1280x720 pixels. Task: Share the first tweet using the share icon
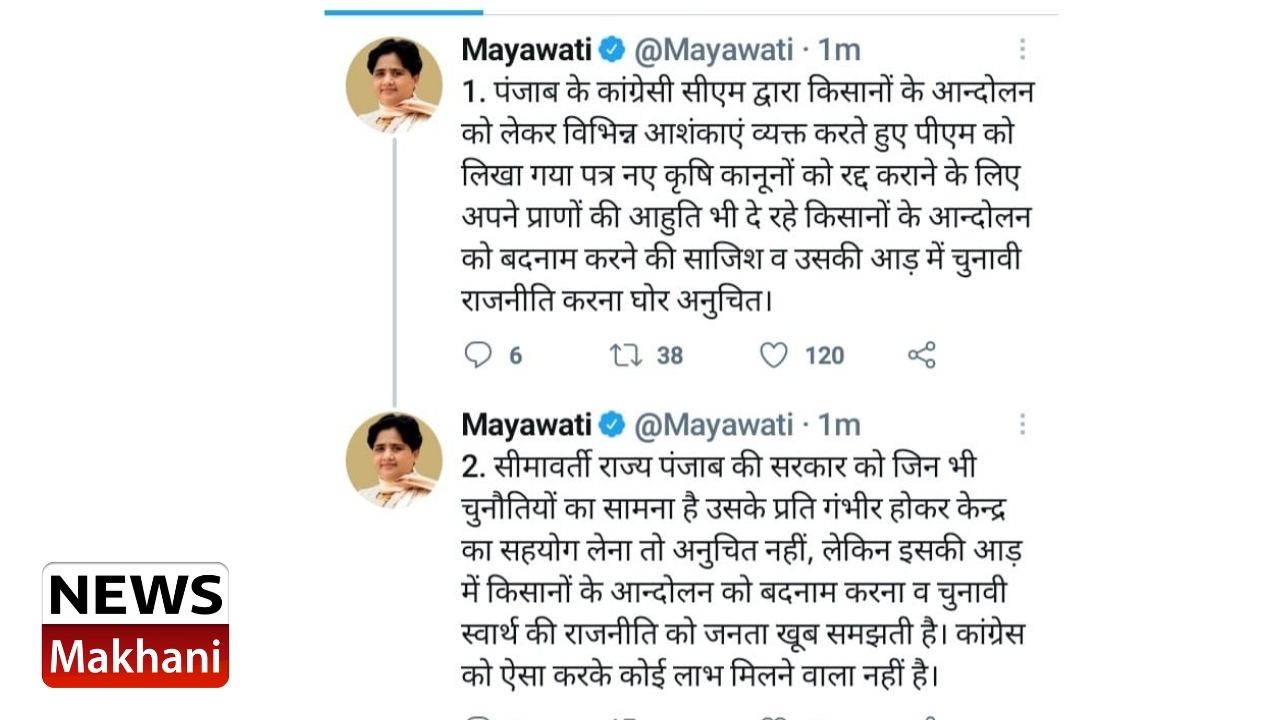pyautogui.click(x=921, y=355)
